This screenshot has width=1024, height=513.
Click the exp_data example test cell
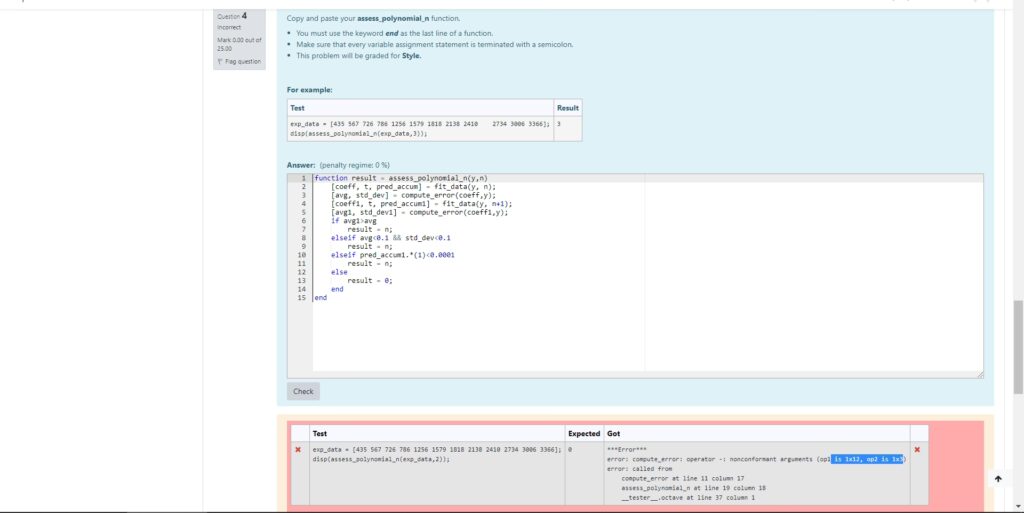click(x=419, y=128)
